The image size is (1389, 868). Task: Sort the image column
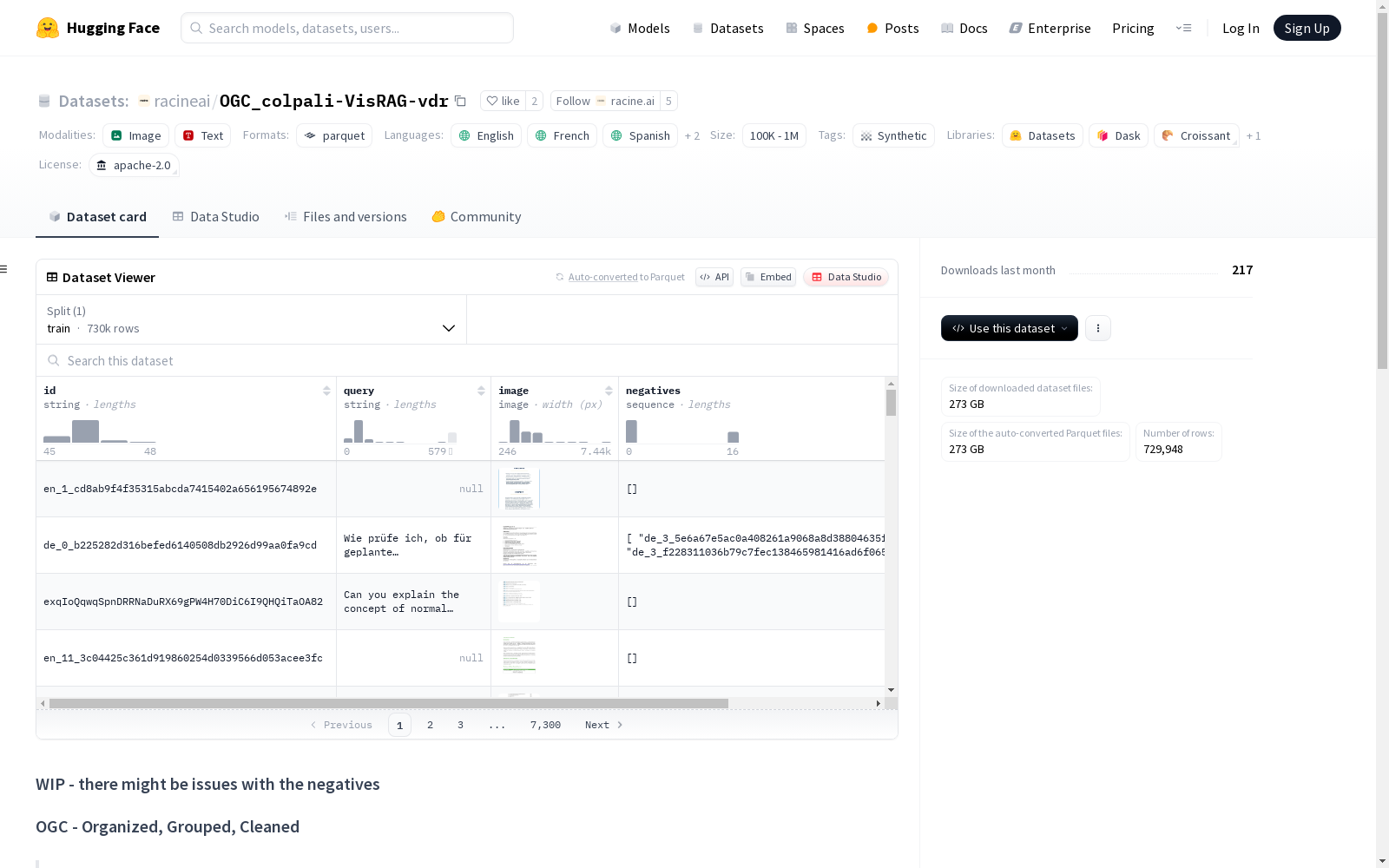[x=609, y=391]
